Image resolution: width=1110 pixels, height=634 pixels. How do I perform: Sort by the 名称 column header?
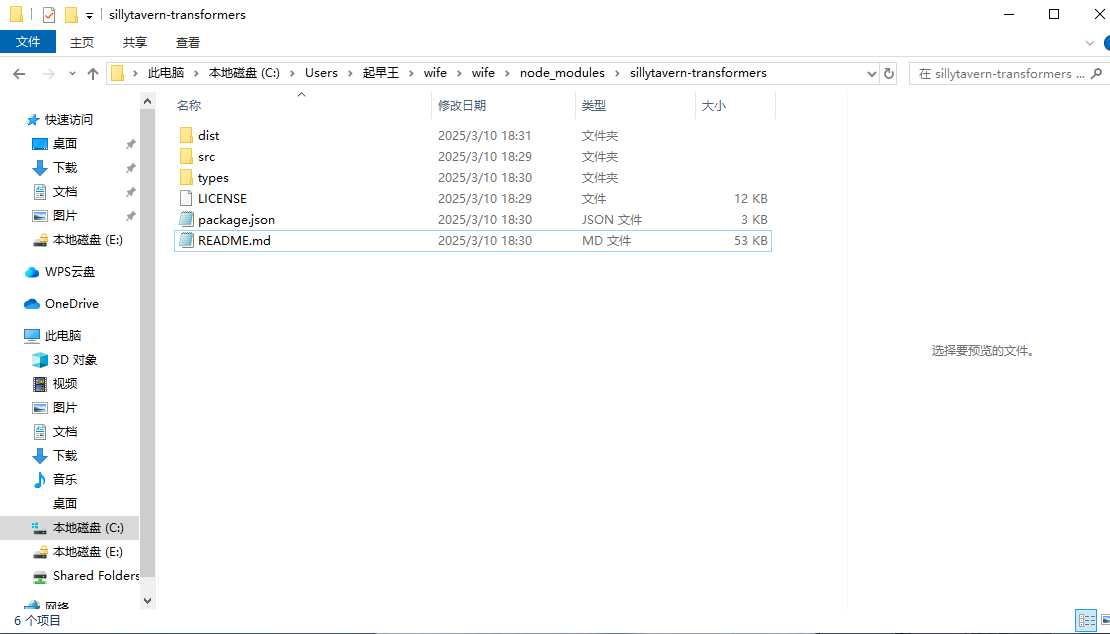[x=302, y=105]
